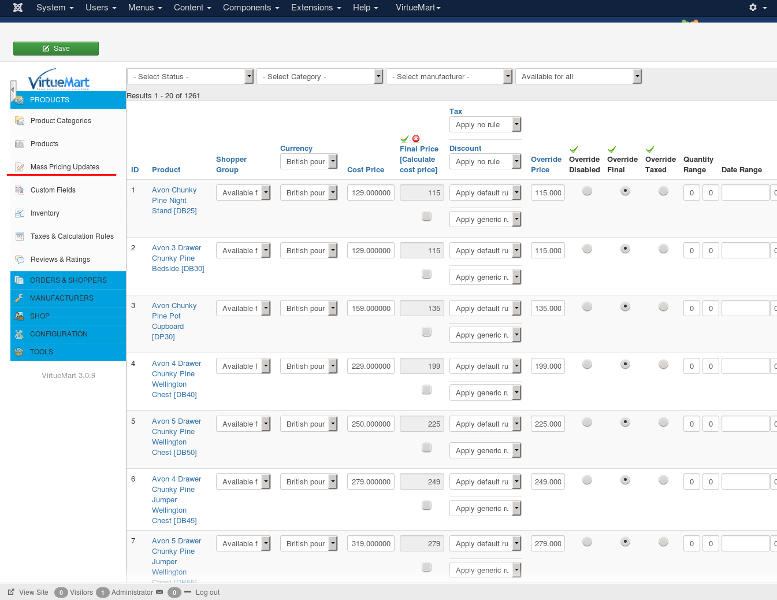Open the VirtueMart top menu

418,7
